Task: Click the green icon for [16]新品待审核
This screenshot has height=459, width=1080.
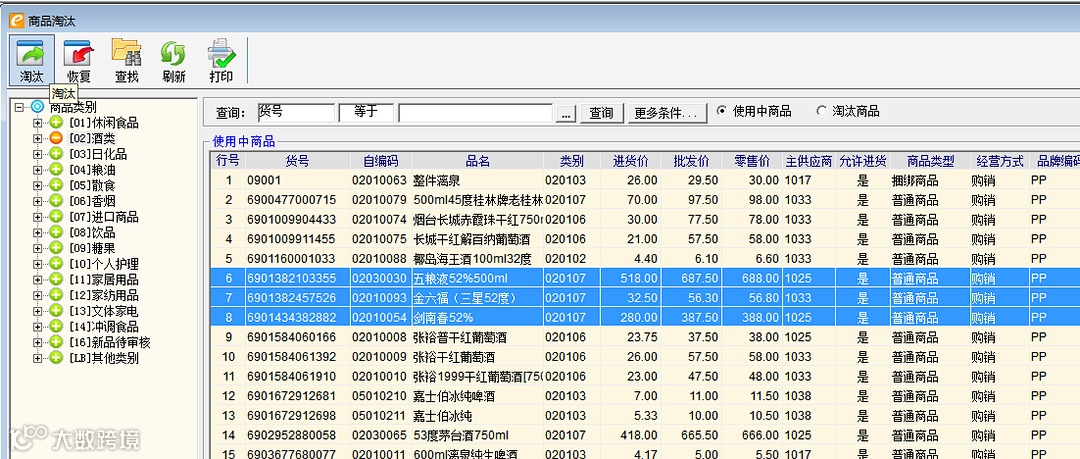Action: point(56,343)
